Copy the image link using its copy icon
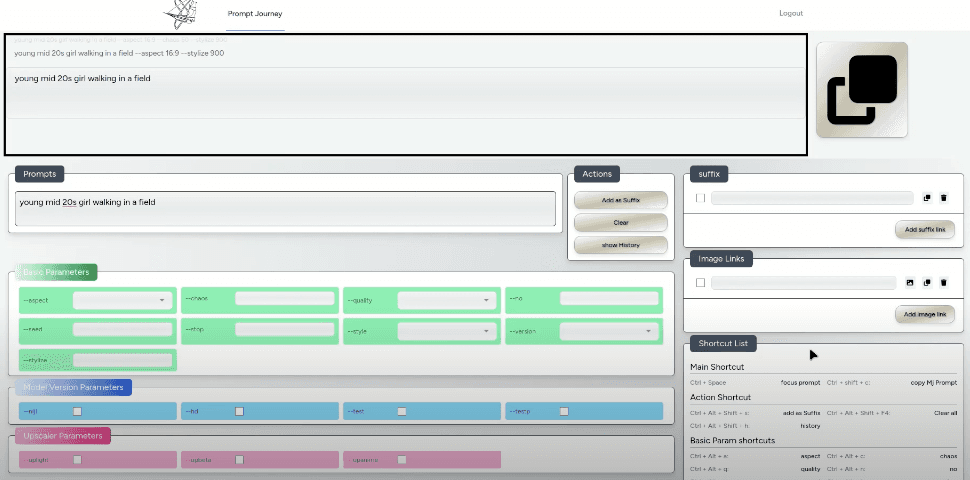Screen dimensions: 970x480 coord(927,283)
